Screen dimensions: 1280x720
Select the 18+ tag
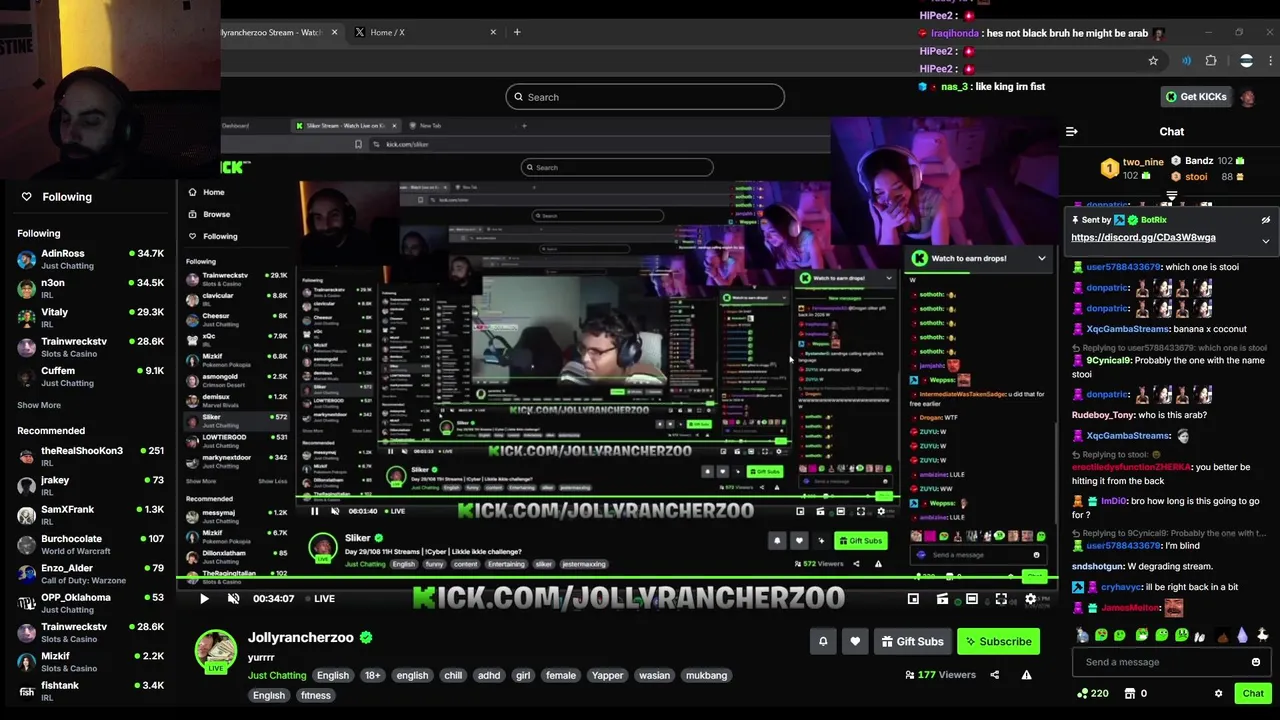tap(372, 675)
